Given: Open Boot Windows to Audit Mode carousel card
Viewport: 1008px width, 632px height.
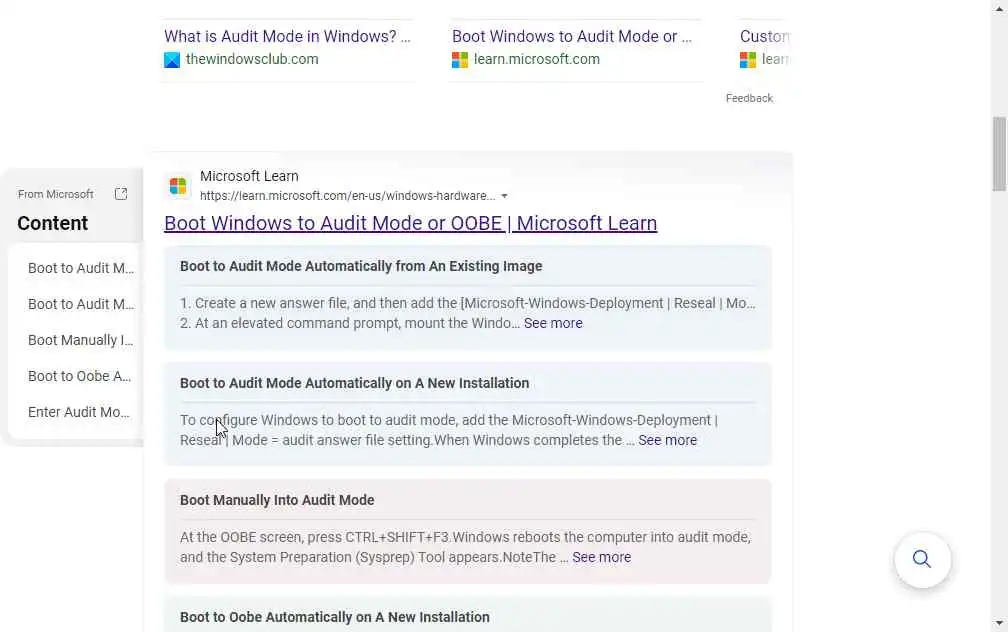Looking at the screenshot, I should (x=572, y=36).
